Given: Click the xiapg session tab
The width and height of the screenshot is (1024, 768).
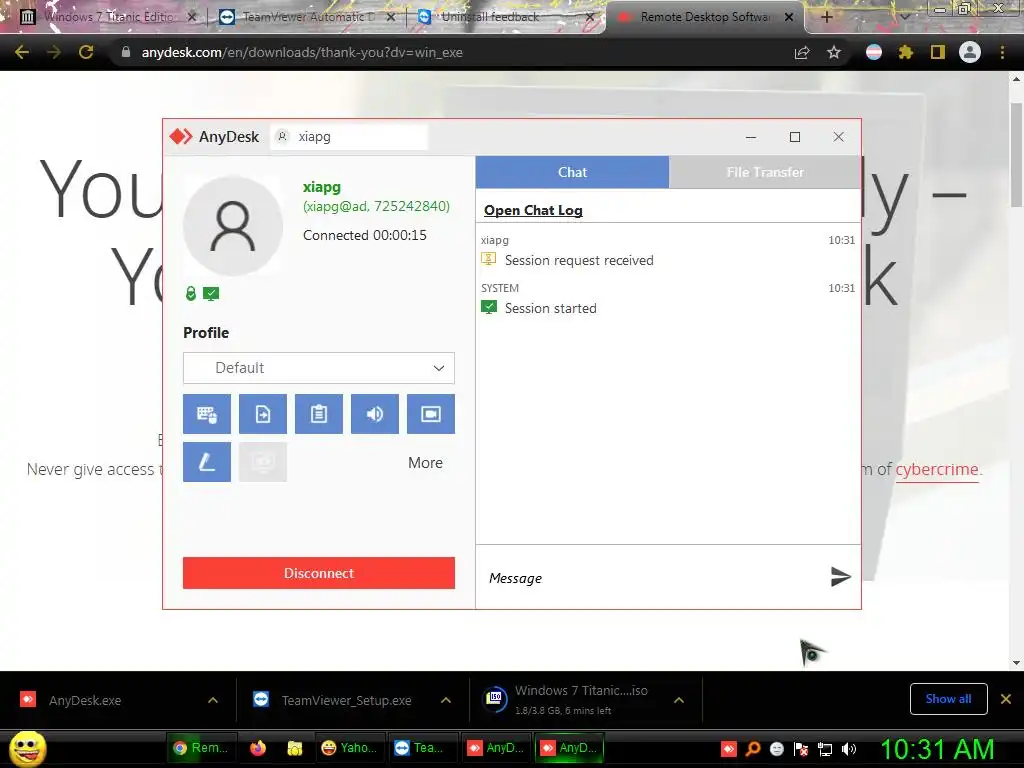Looking at the screenshot, I should pyautogui.click(x=349, y=136).
